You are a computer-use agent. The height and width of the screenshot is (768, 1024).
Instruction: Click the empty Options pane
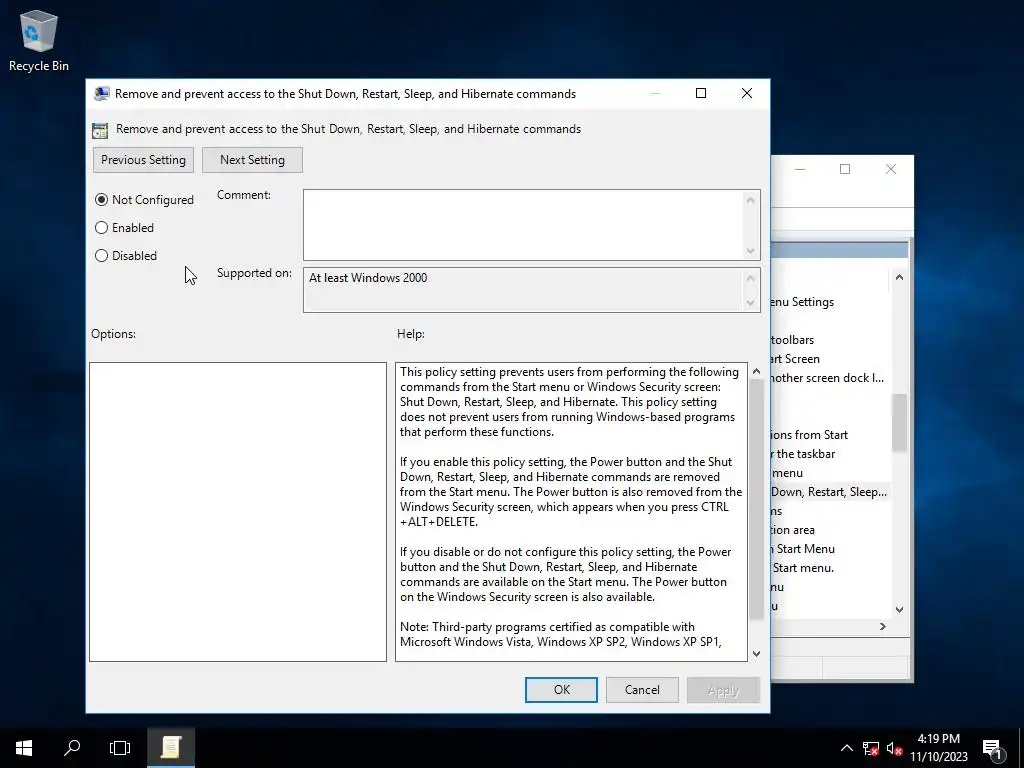[x=238, y=512]
